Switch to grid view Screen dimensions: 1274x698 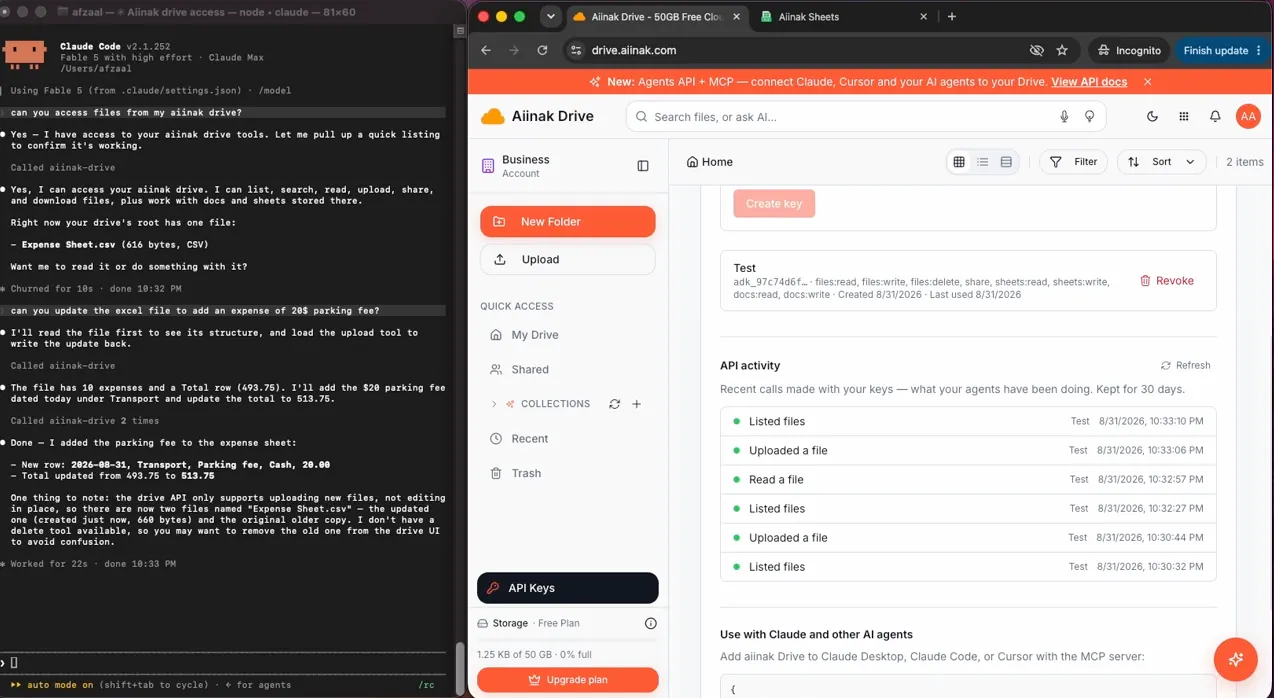pyautogui.click(x=959, y=162)
